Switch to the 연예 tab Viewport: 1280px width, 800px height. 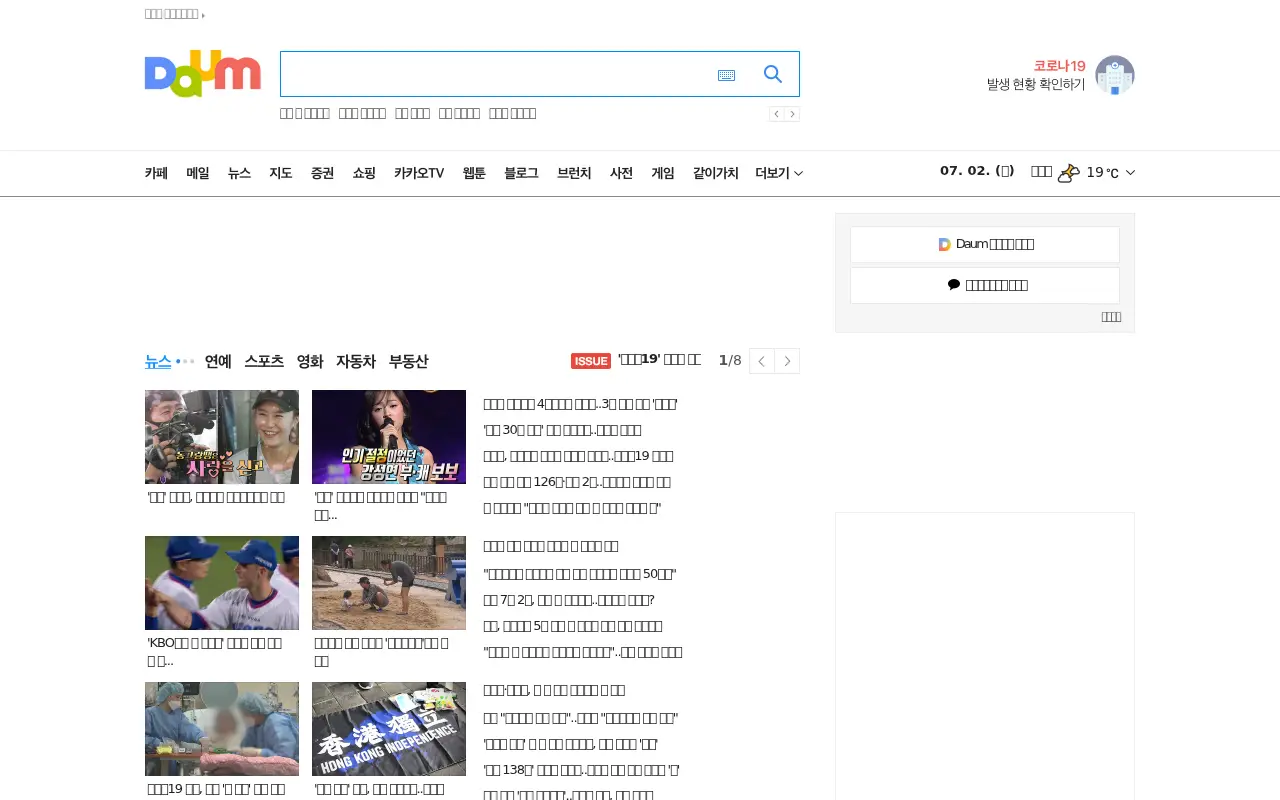tap(218, 361)
